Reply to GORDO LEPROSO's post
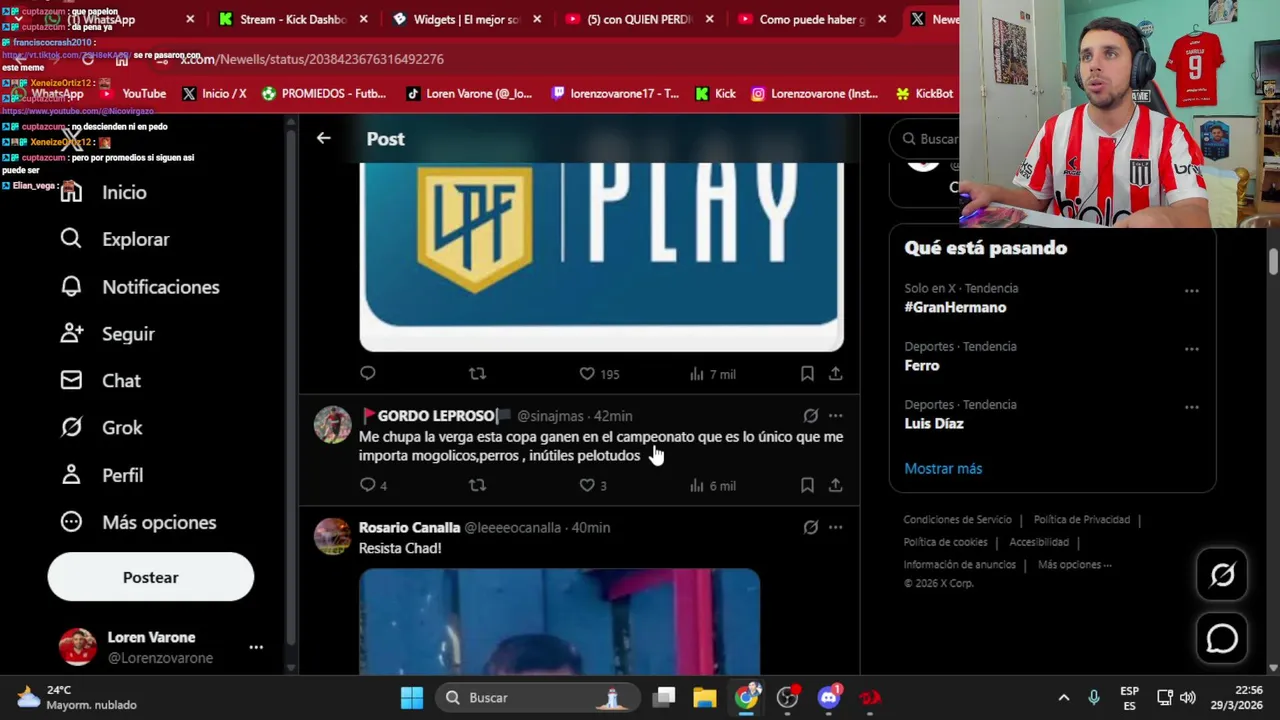The image size is (1280, 720). pyautogui.click(x=373, y=485)
